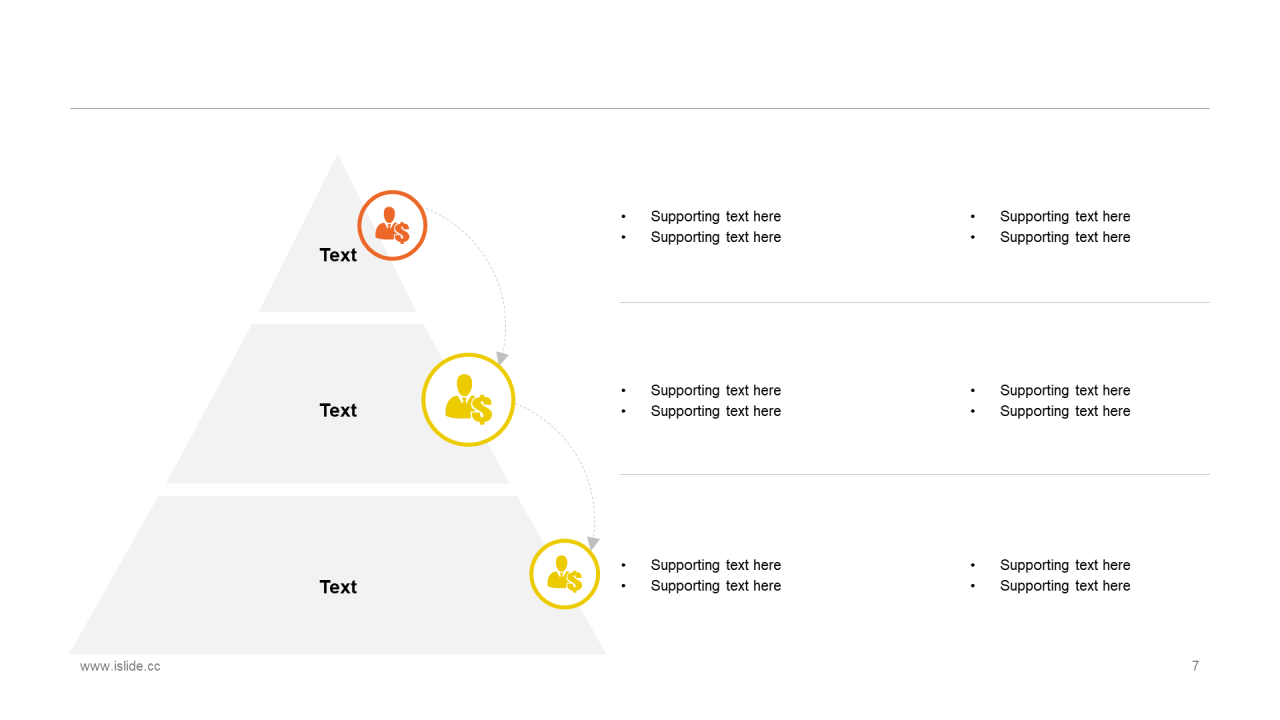Select the orange person-dollar icon
This screenshot has height=720, width=1280.
[392, 225]
